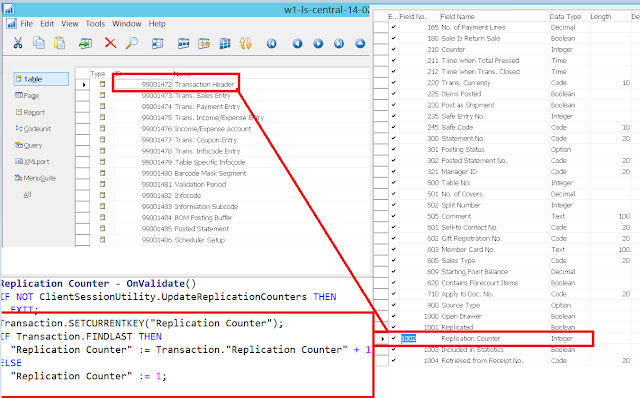Click the Table Filter toolbar icon
The image size is (640, 398).
pos(184,43)
